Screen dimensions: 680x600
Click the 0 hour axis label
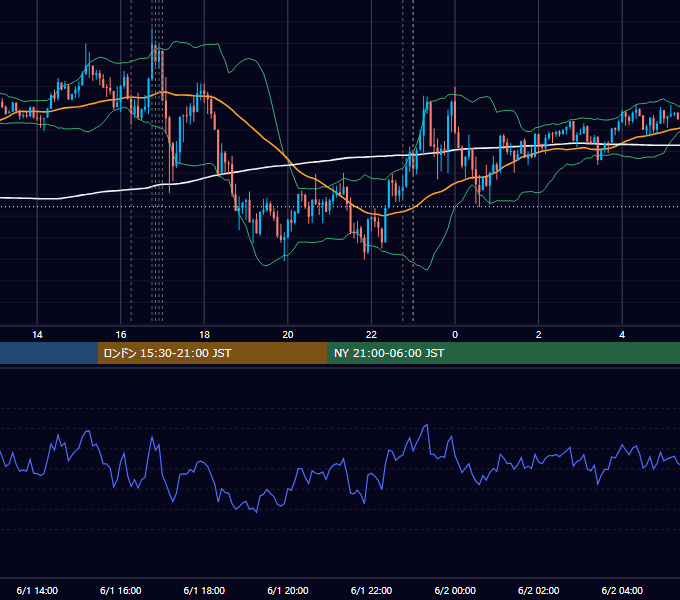click(455, 335)
